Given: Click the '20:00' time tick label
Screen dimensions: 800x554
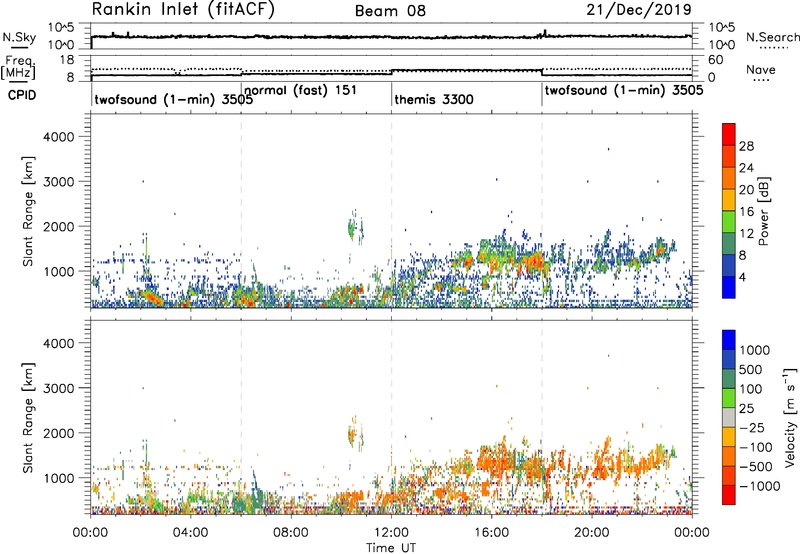Looking at the screenshot, I should pyautogui.click(x=592, y=533).
